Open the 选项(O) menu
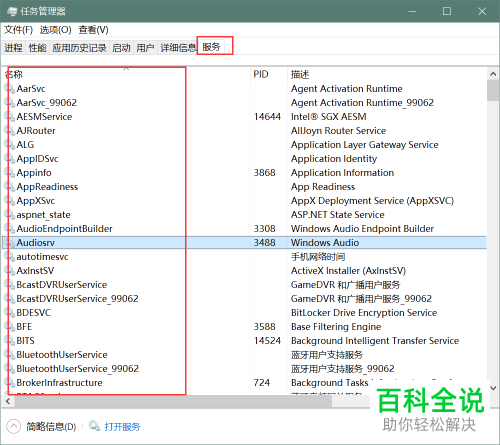 point(56,30)
